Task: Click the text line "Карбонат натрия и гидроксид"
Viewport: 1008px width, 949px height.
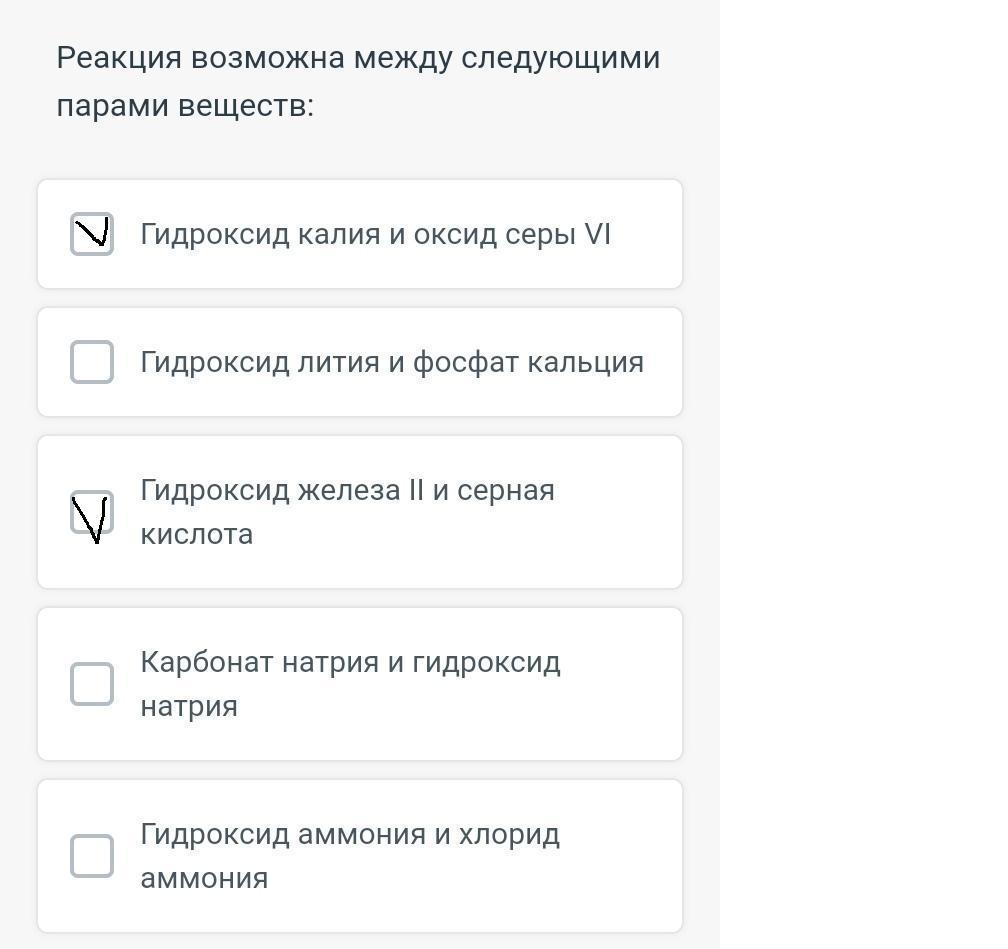Action: pos(350,662)
